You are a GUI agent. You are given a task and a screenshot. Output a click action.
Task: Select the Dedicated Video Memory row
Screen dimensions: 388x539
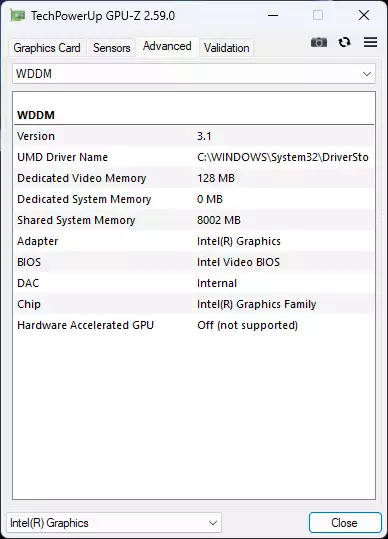coord(194,178)
